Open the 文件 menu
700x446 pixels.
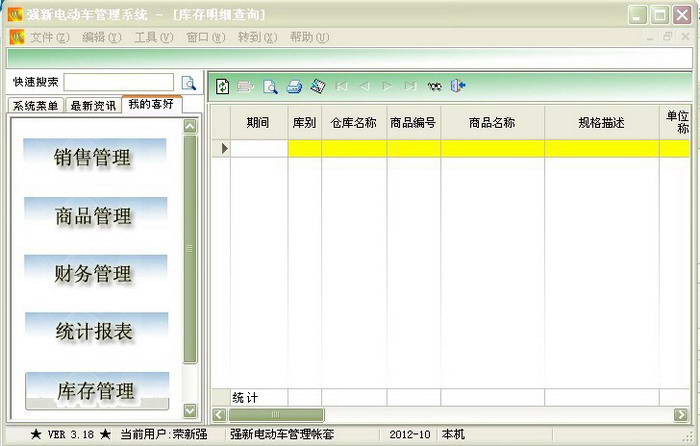[x=50, y=38]
